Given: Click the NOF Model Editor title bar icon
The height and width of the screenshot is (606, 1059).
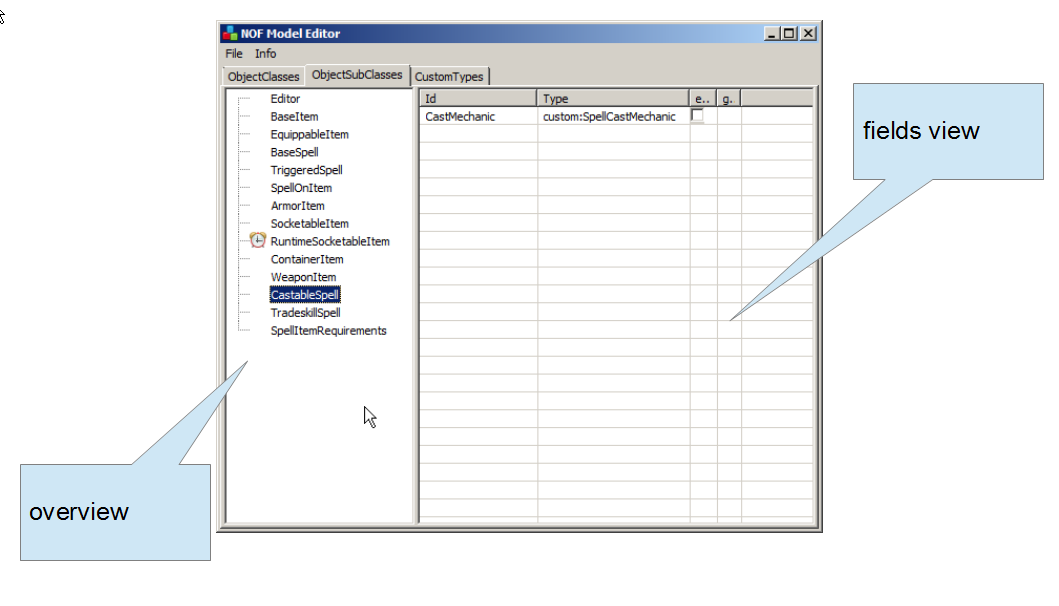Looking at the screenshot, I should [229, 33].
